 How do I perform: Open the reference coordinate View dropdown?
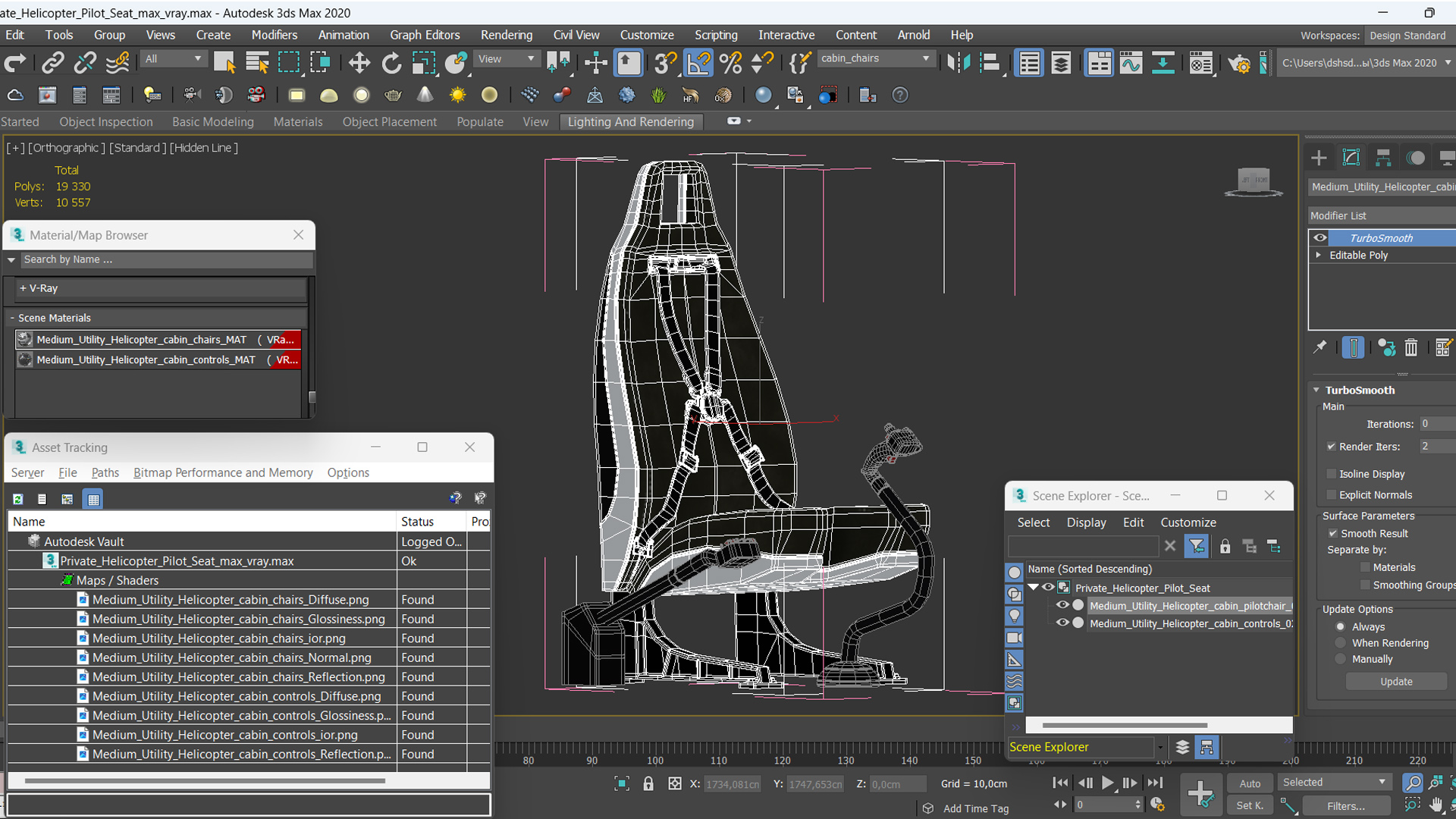click(506, 59)
